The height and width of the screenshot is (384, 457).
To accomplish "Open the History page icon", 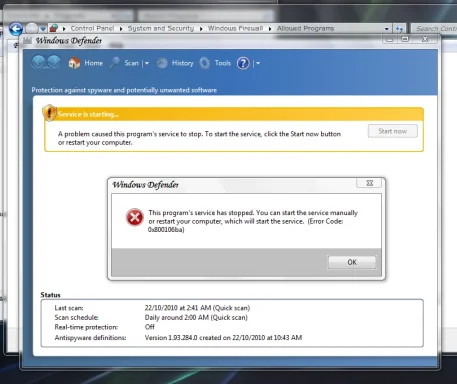I will (x=162, y=63).
